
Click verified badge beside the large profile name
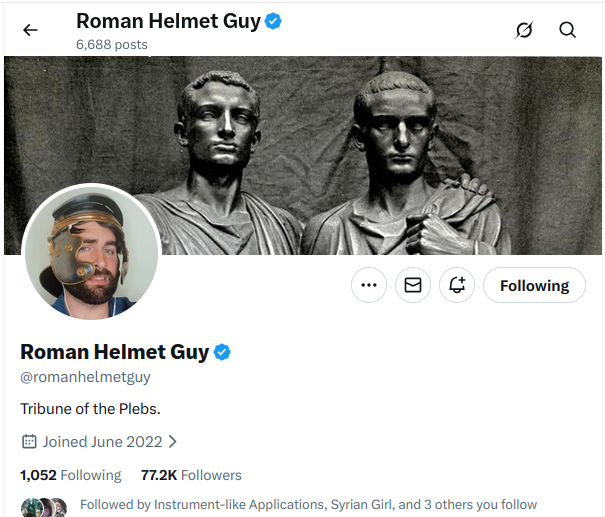click(x=222, y=352)
